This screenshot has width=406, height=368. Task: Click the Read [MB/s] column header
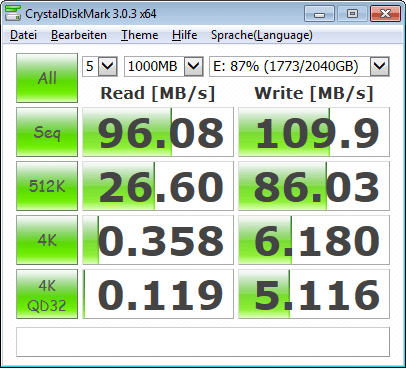(158, 93)
